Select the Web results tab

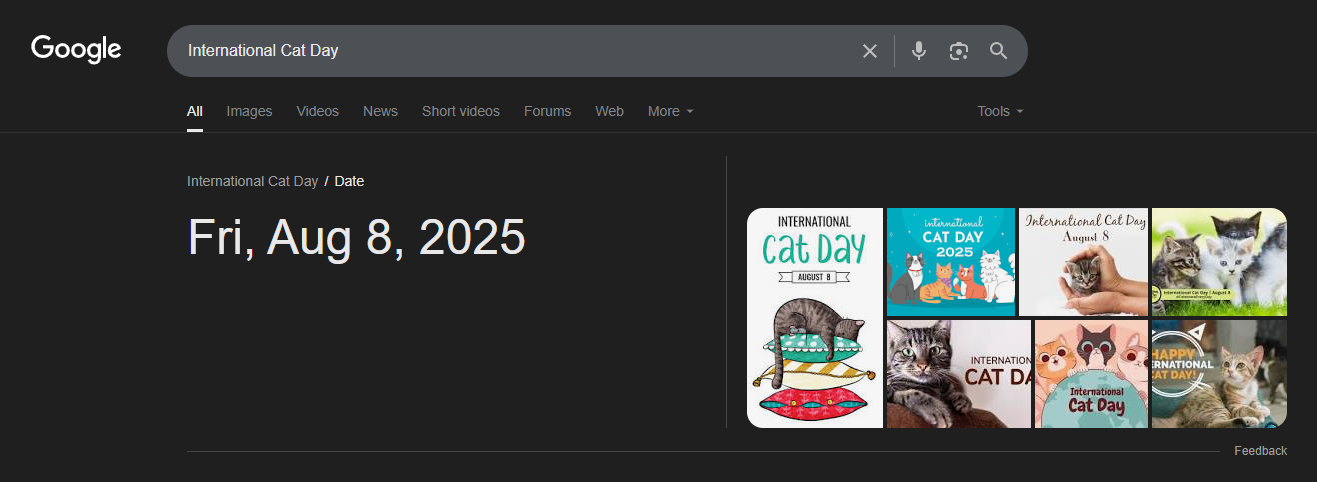609,111
